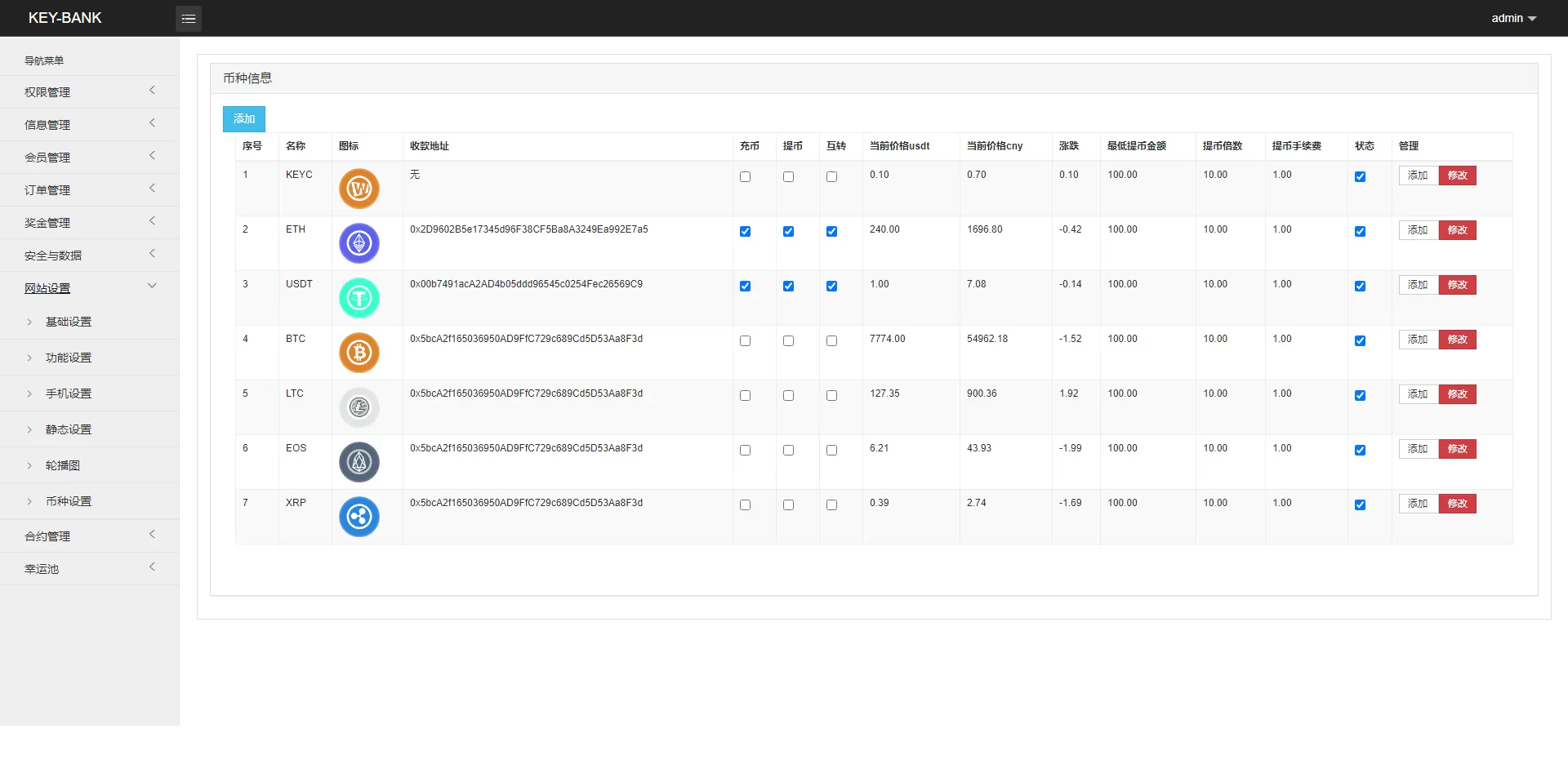This screenshot has height=760, width=1568.
Task: Click the XRP coin icon
Action: pyautogui.click(x=359, y=517)
